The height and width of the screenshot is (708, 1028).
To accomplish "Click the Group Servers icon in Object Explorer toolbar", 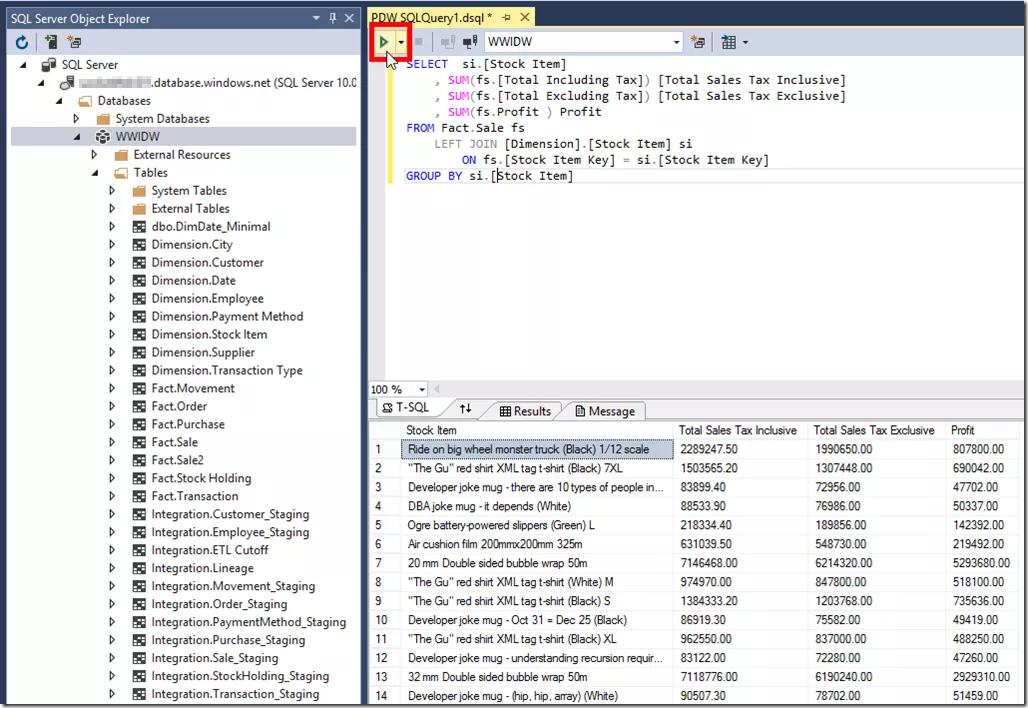I will (x=74, y=42).
